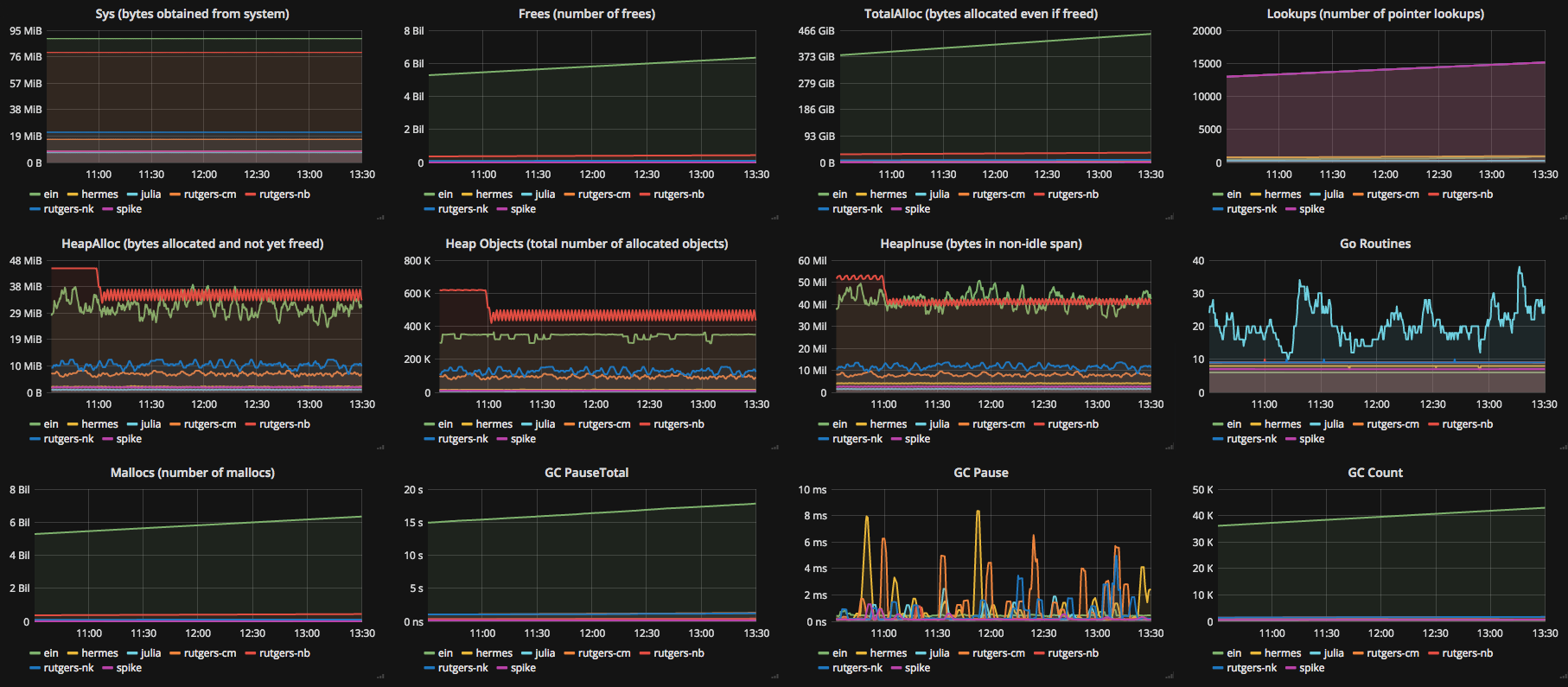The image size is (1568, 687).
Task: Toggle hermes series in GC Pause legend
Action: point(888,653)
